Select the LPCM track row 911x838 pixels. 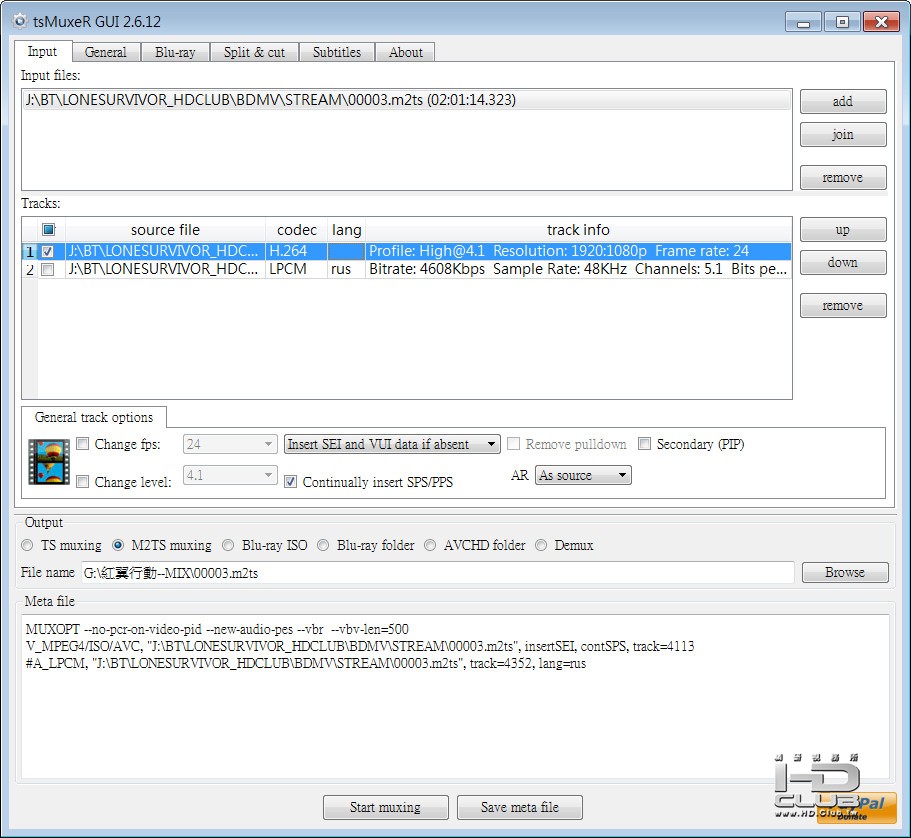(x=407, y=269)
